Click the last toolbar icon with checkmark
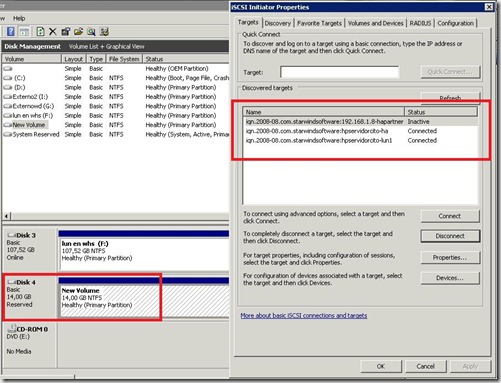501x383 pixels. [104, 32]
